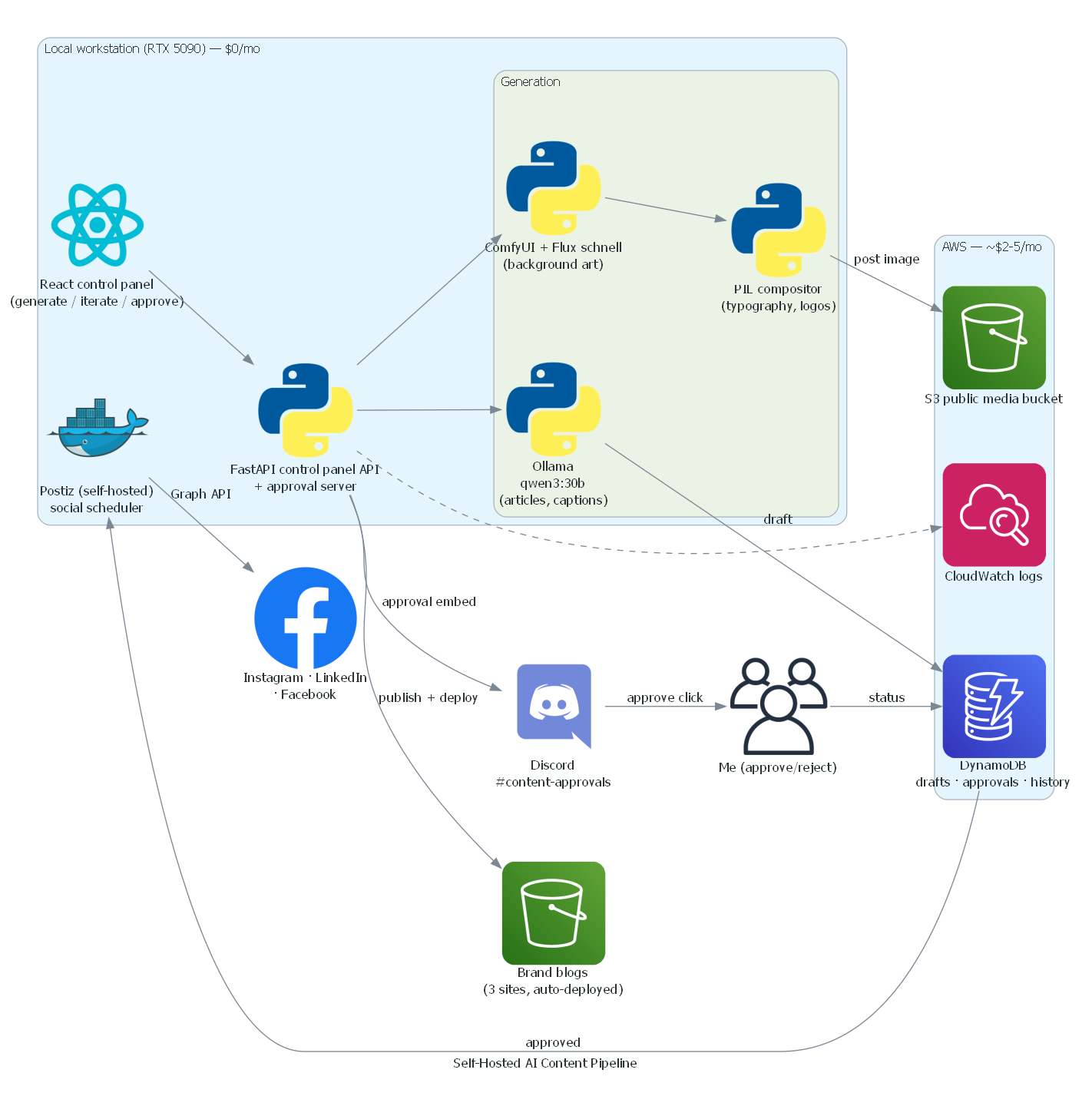This screenshot has width=1092, height=1106.
Task: Click 'social scheduler' text
Action: (x=97, y=508)
